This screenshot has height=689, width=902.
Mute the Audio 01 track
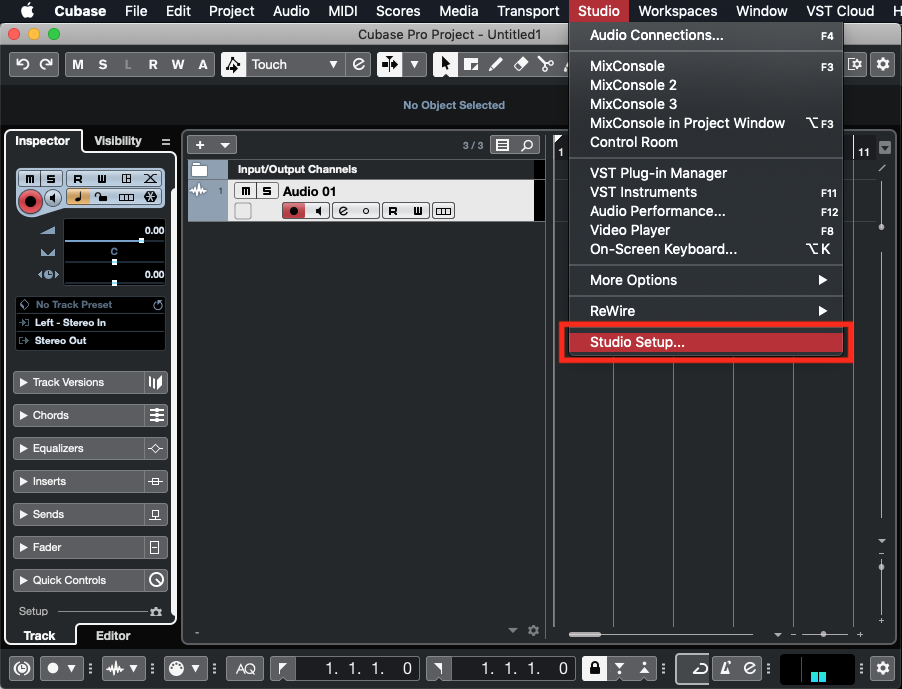pos(246,191)
